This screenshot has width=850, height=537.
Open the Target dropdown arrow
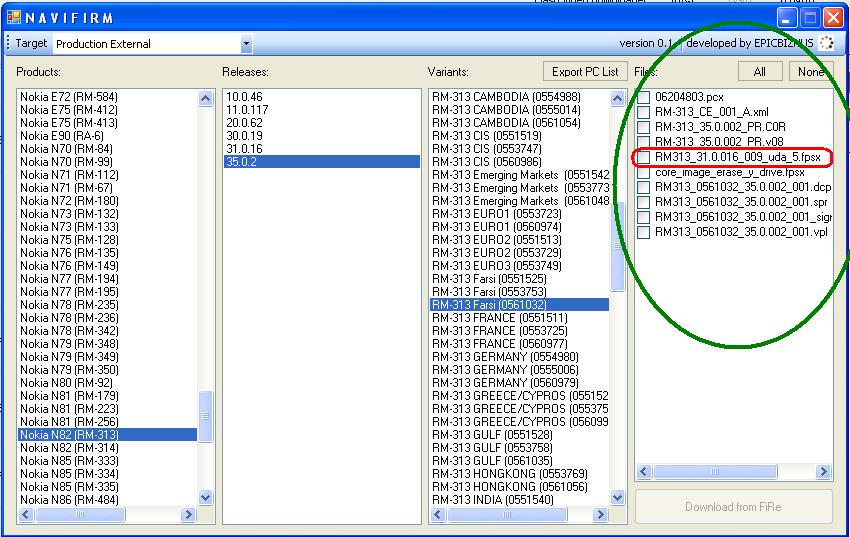pyautogui.click(x=246, y=44)
